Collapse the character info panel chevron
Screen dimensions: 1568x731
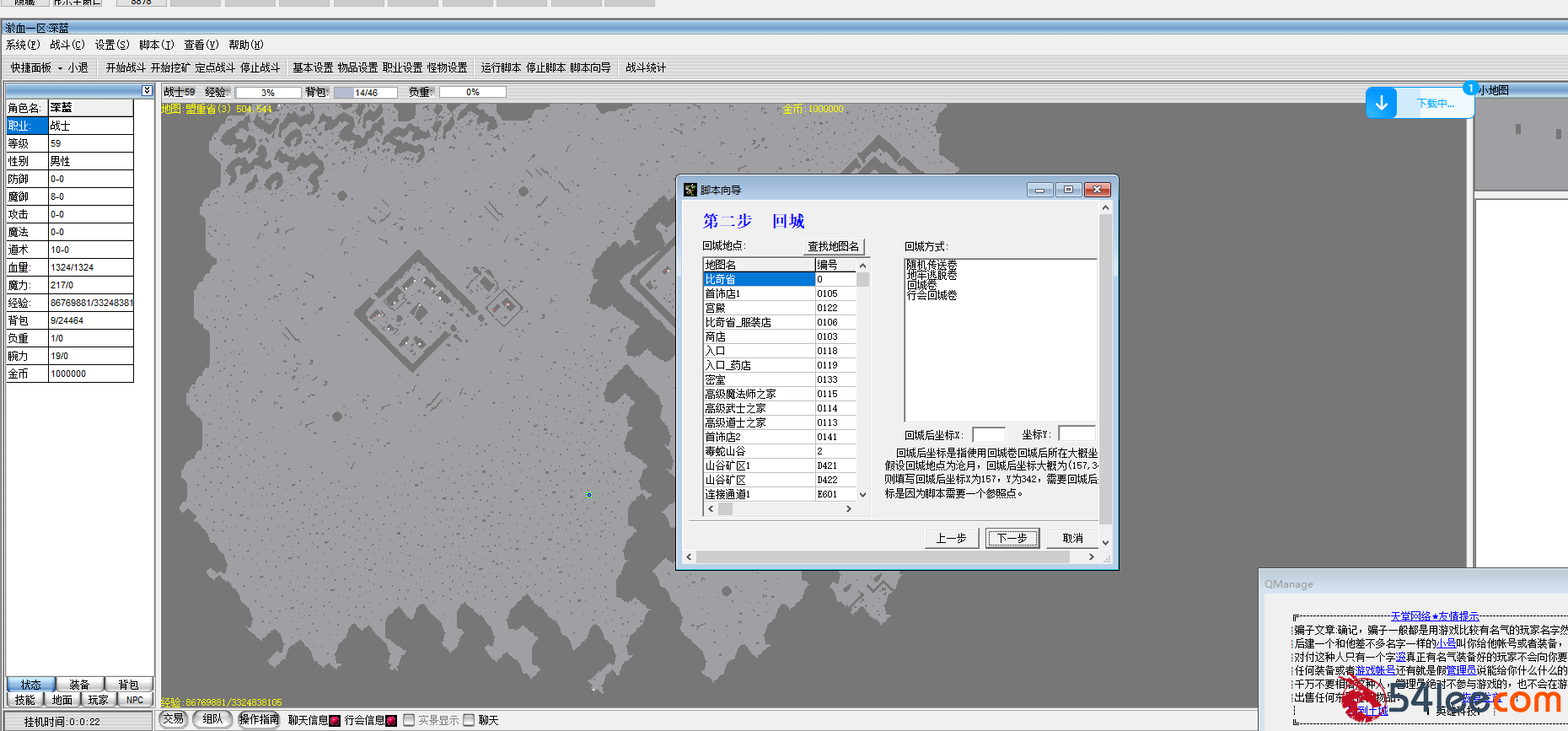coord(147,90)
